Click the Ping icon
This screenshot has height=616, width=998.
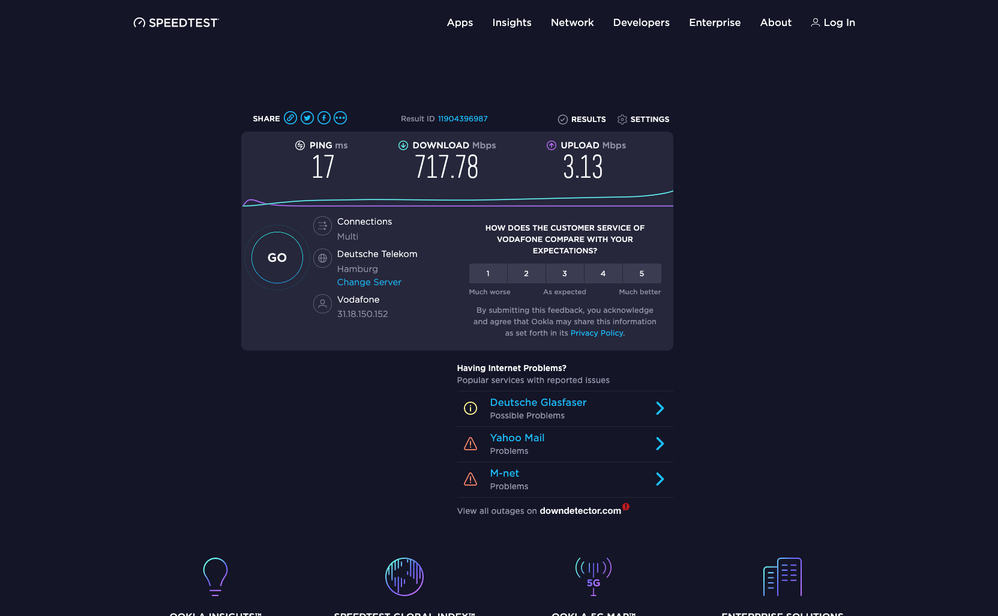point(300,145)
